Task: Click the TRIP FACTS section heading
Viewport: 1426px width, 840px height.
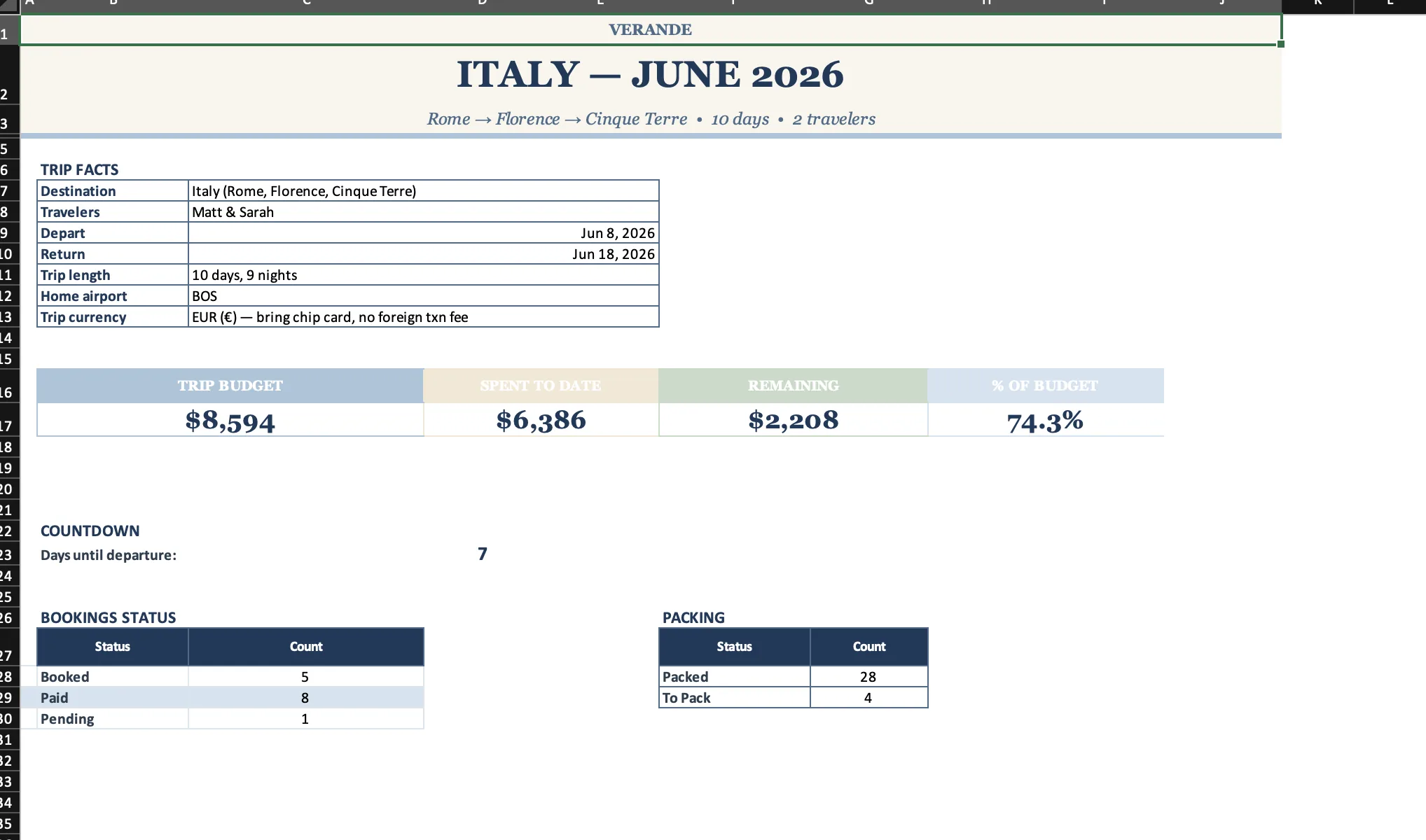Action: (x=79, y=169)
